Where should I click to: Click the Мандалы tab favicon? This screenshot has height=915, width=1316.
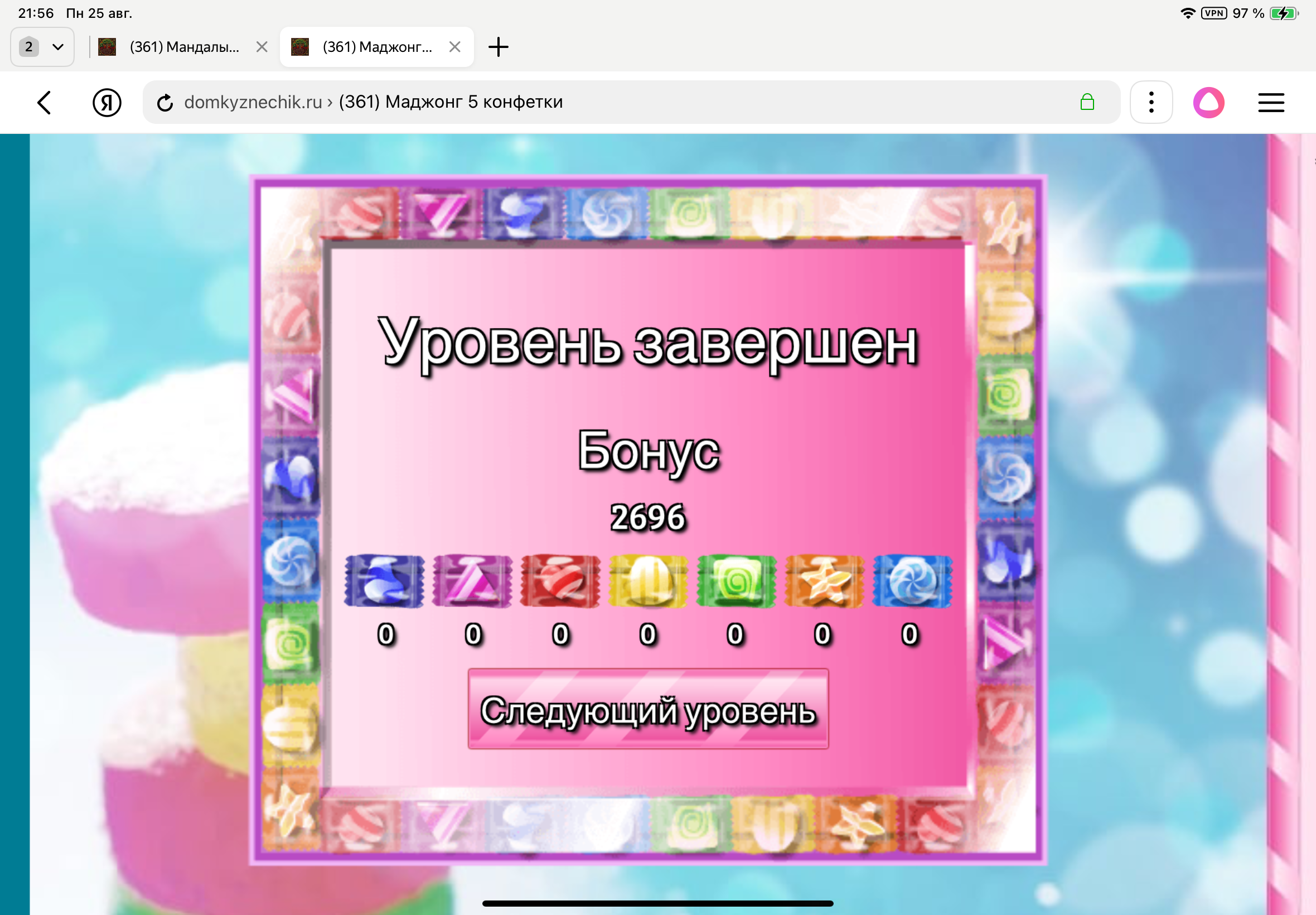pyautogui.click(x=107, y=47)
